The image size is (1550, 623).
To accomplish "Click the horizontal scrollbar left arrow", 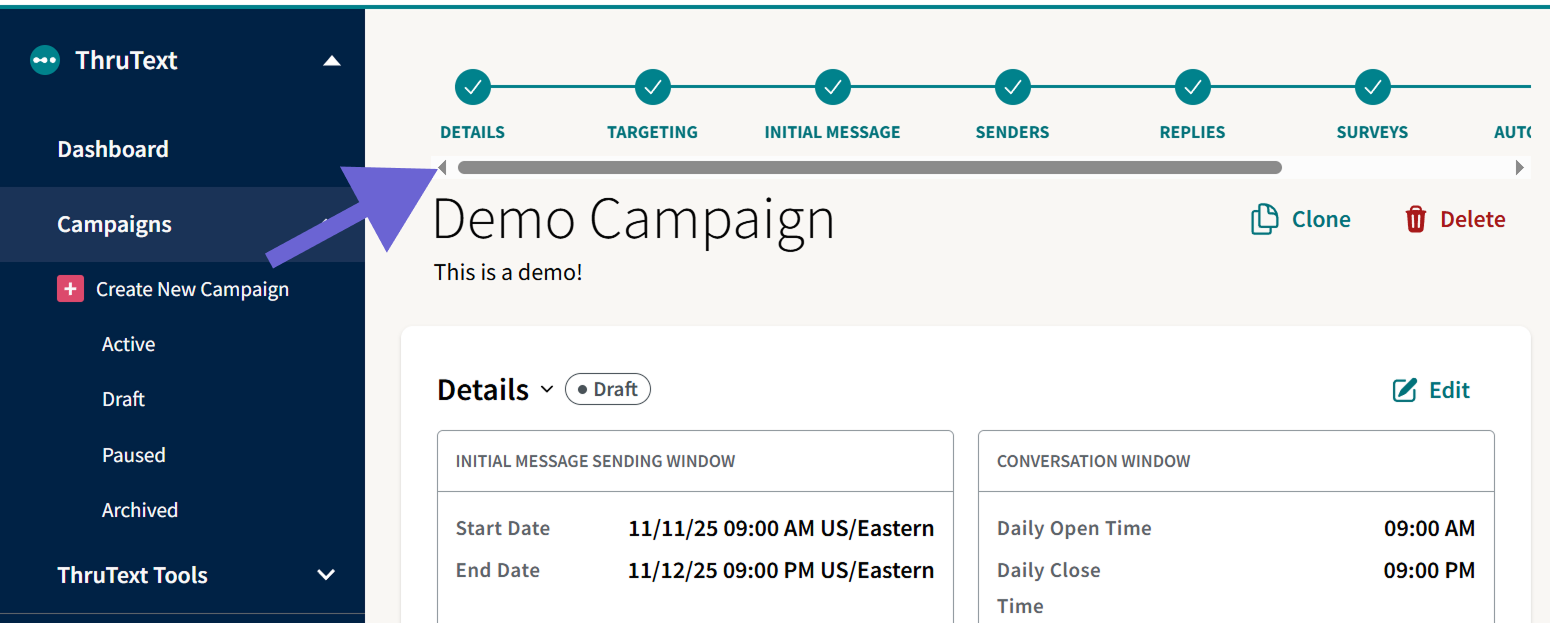I will (x=443, y=168).
